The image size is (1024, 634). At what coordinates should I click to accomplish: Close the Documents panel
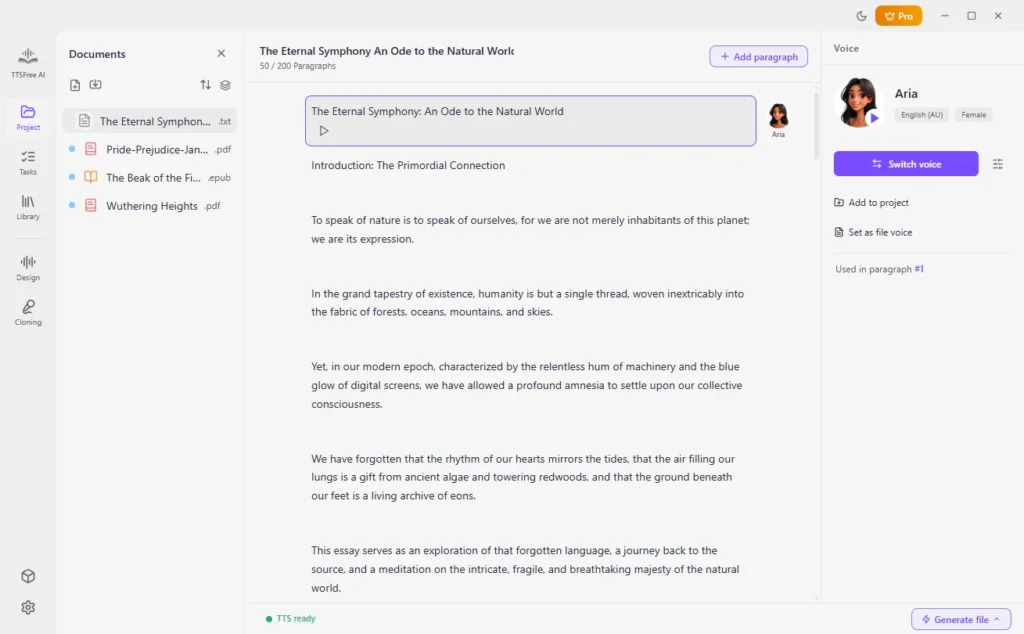pos(221,54)
